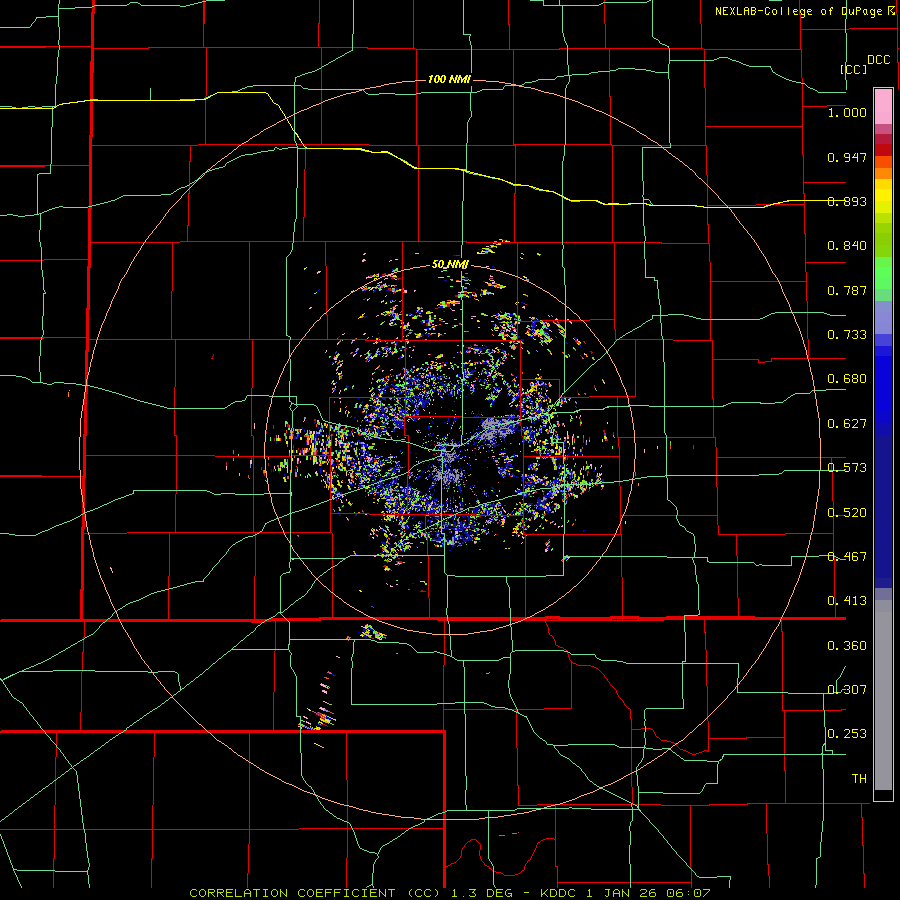
Task: Click the 50 NMI range ring label
Action: tap(451, 265)
